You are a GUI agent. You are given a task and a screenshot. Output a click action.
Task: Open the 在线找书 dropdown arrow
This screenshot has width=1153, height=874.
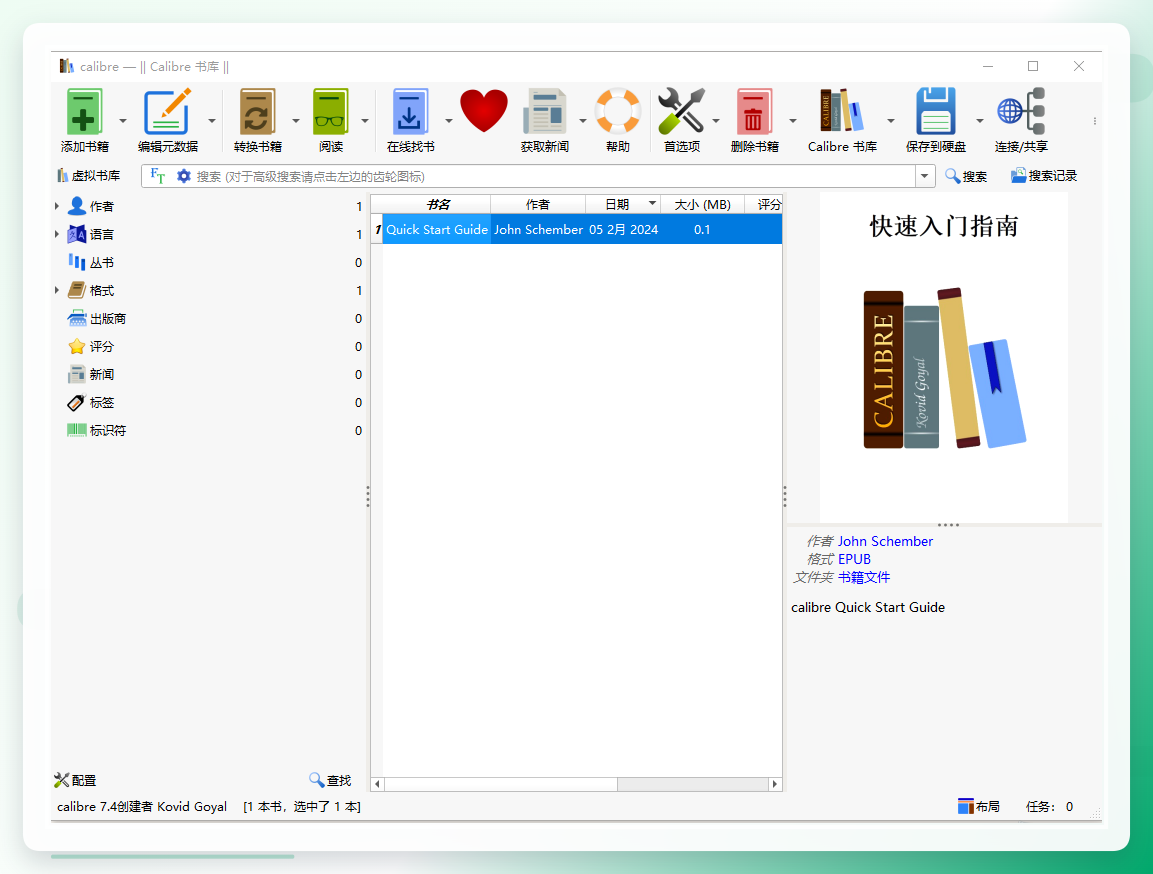tap(449, 121)
